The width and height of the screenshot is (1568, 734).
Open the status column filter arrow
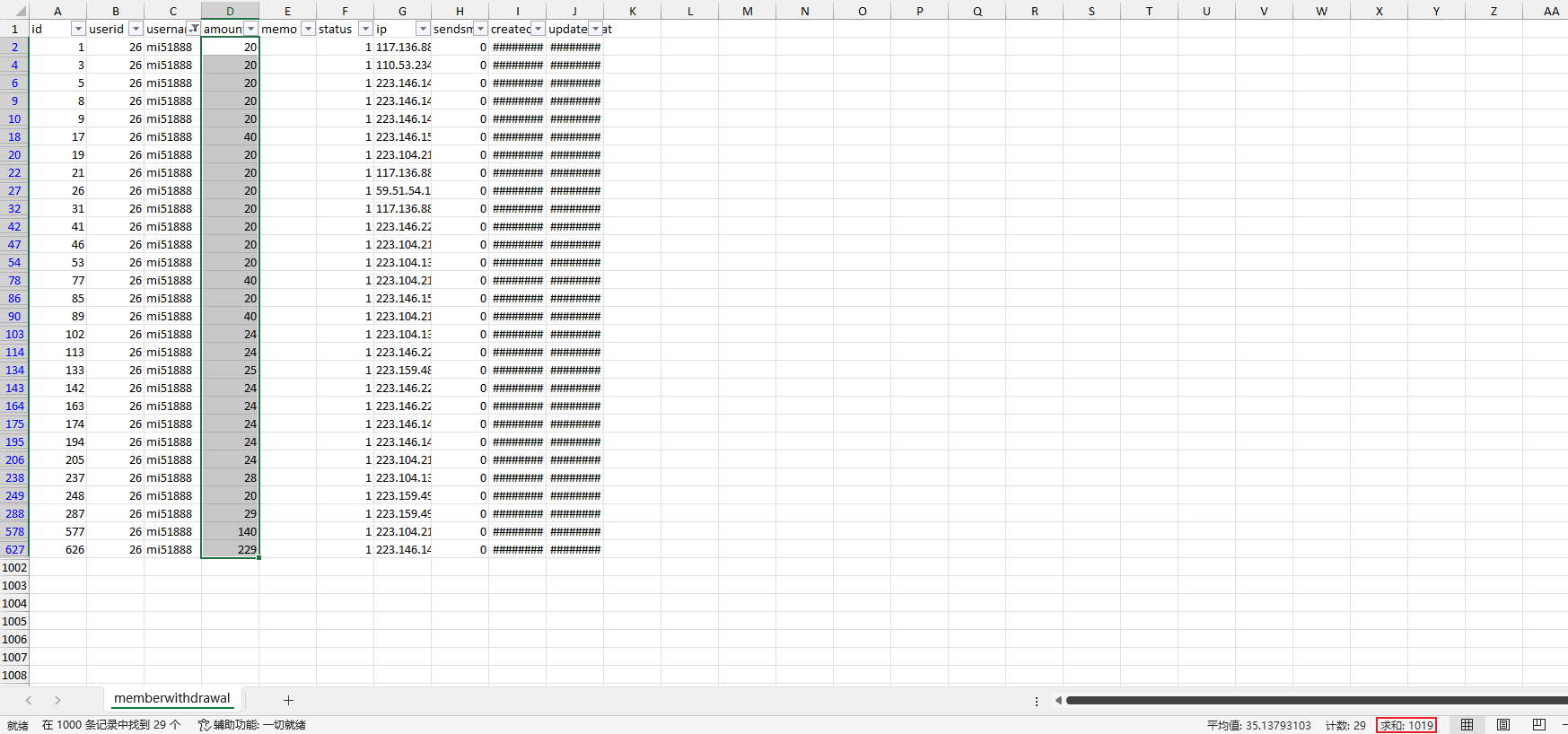[x=365, y=29]
